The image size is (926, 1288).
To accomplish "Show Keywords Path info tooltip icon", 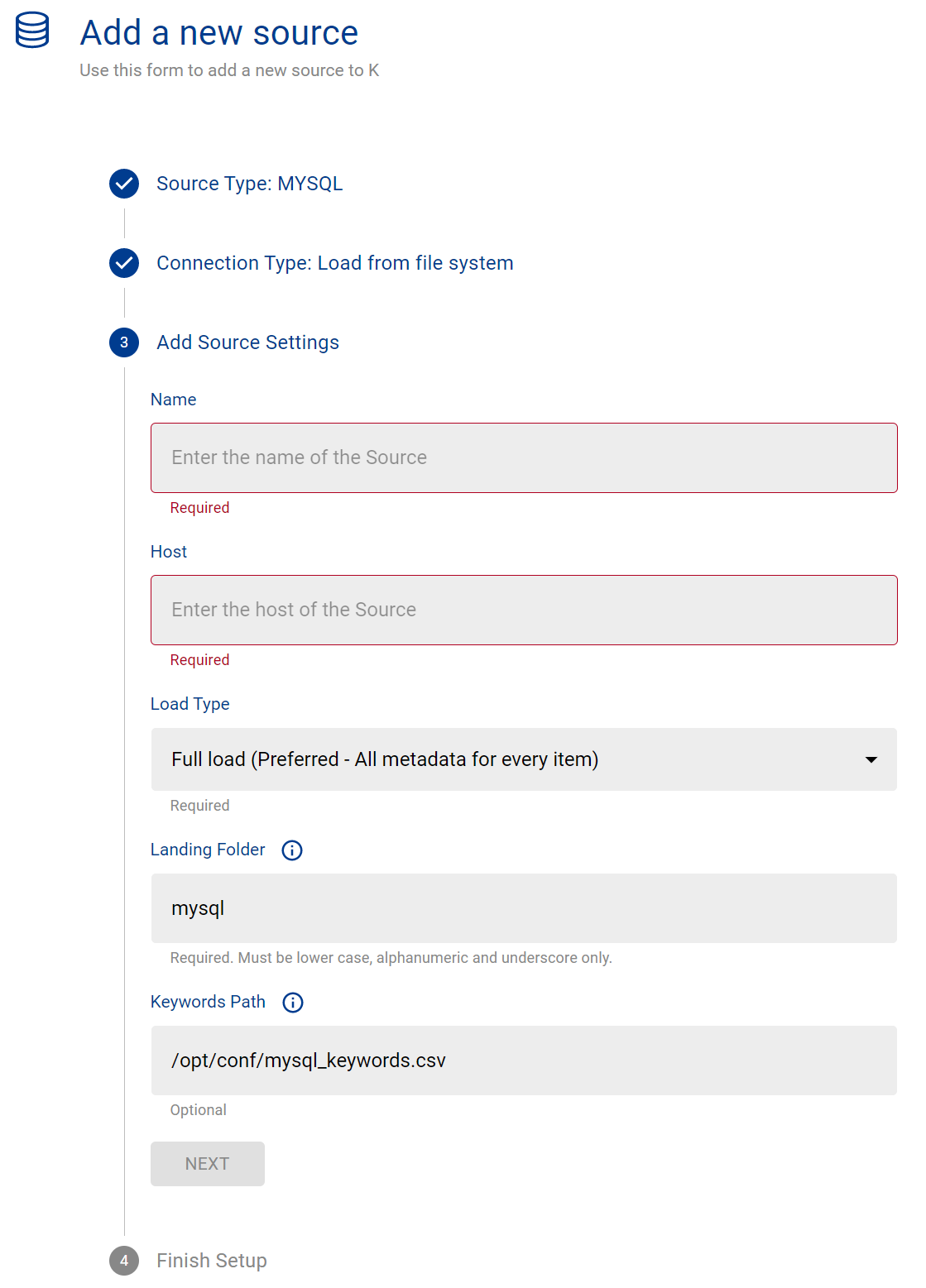I will [x=293, y=1003].
